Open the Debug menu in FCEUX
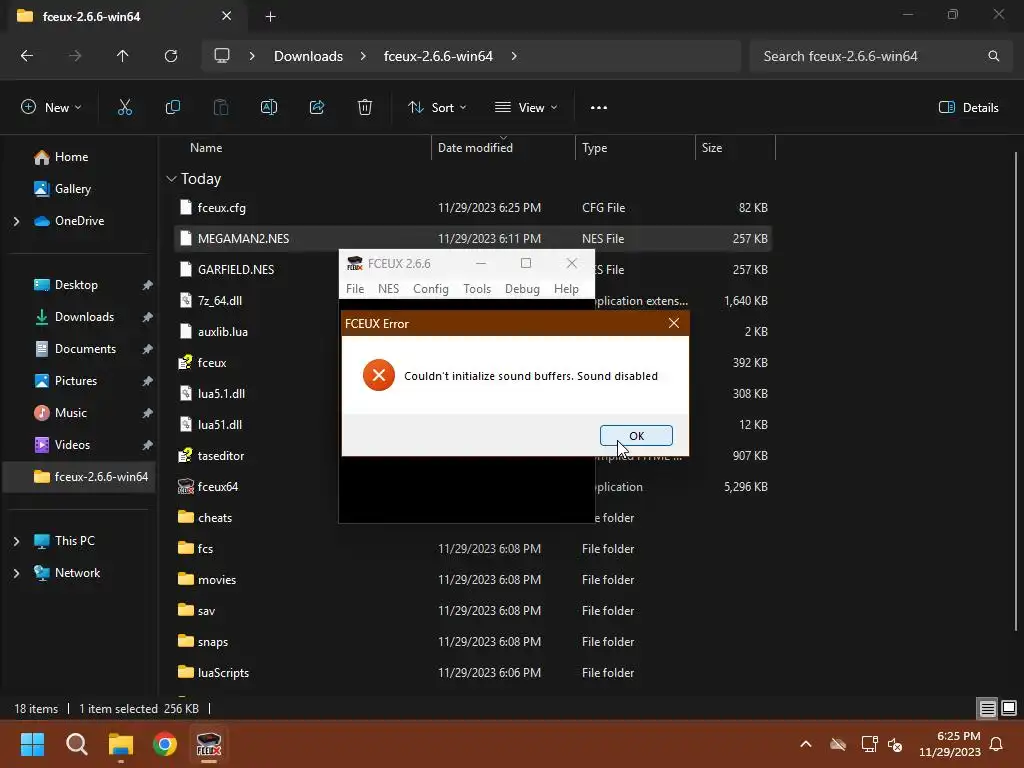Viewport: 1024px width, 768px height. (522, 289)
